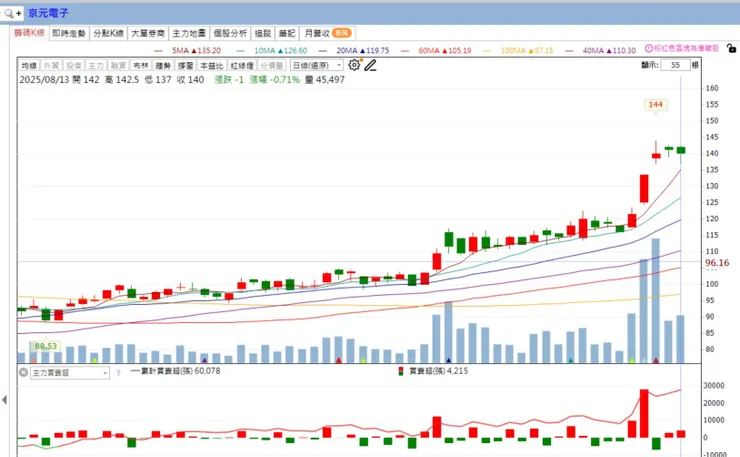
Task: Click the 漲幅 -0.71% value
Action: click(x=275, y=80)
